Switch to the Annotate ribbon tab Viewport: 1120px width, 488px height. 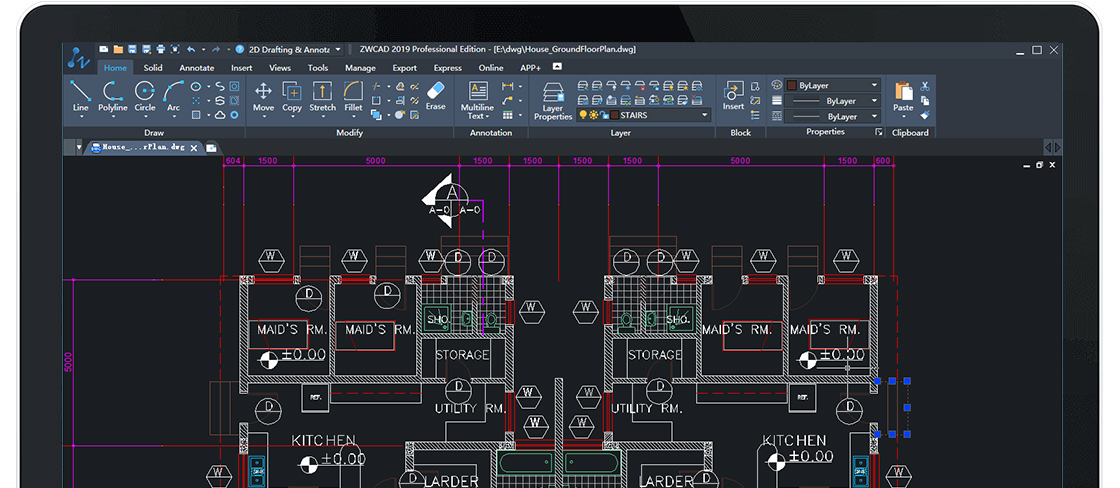[196, 68]
